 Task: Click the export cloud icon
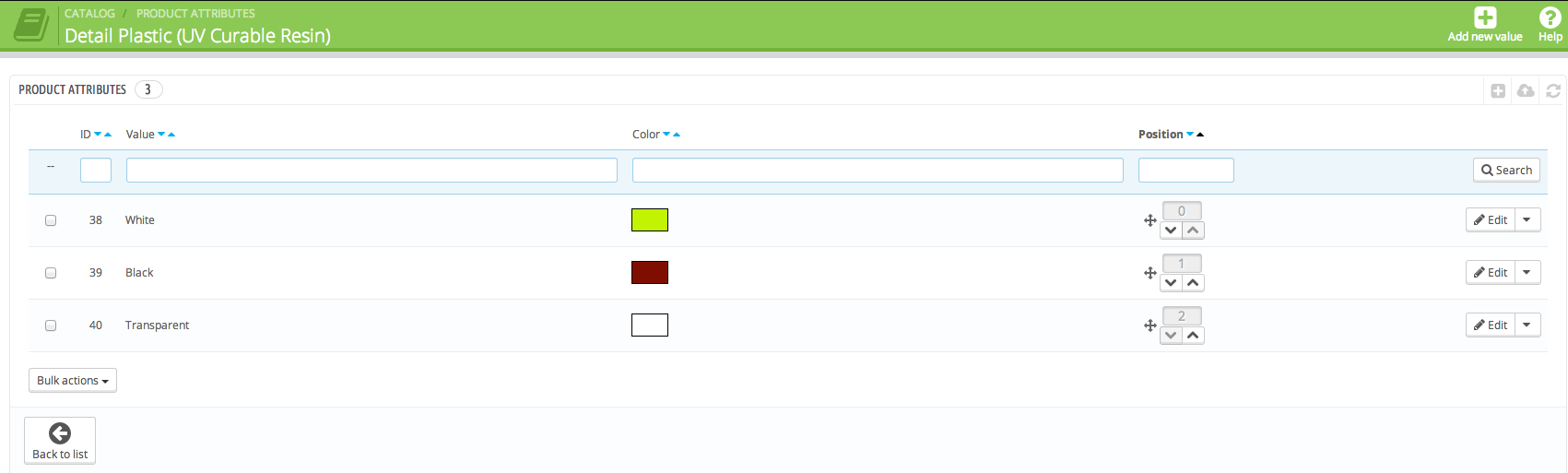pos(1526,90)
